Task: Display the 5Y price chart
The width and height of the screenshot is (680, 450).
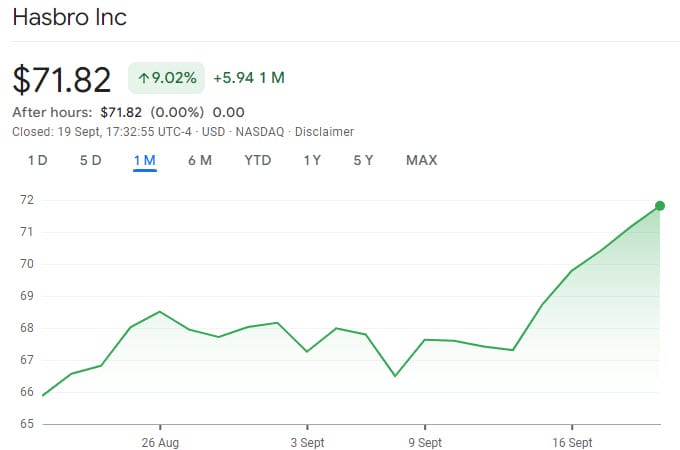Action: [x=363, y=160]
